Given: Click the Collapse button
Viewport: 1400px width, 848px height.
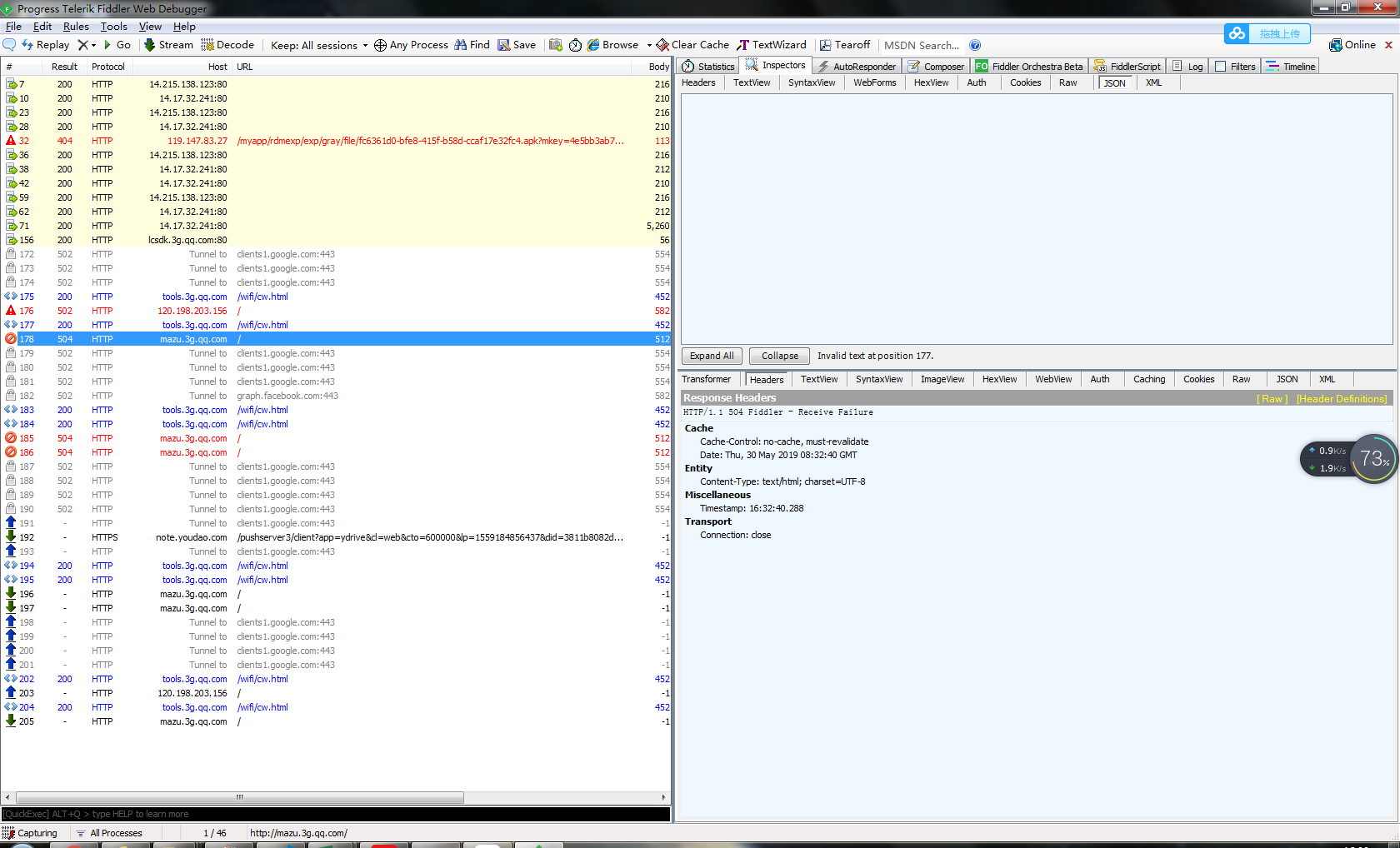Looking at the screenshot, I should (x=778, y=356).
